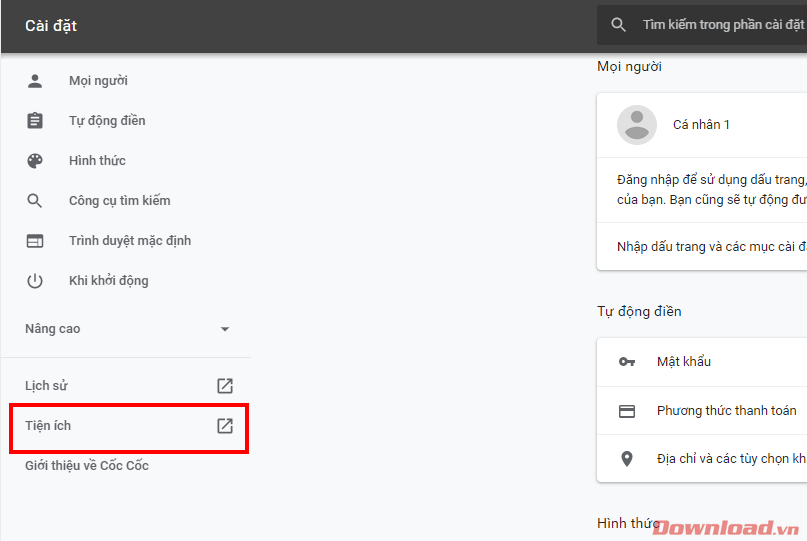The width and height of the screenshot is (807, 541).
Task: Click the Cá nhân 1 avatar picture
Action: tap(637, 125)
